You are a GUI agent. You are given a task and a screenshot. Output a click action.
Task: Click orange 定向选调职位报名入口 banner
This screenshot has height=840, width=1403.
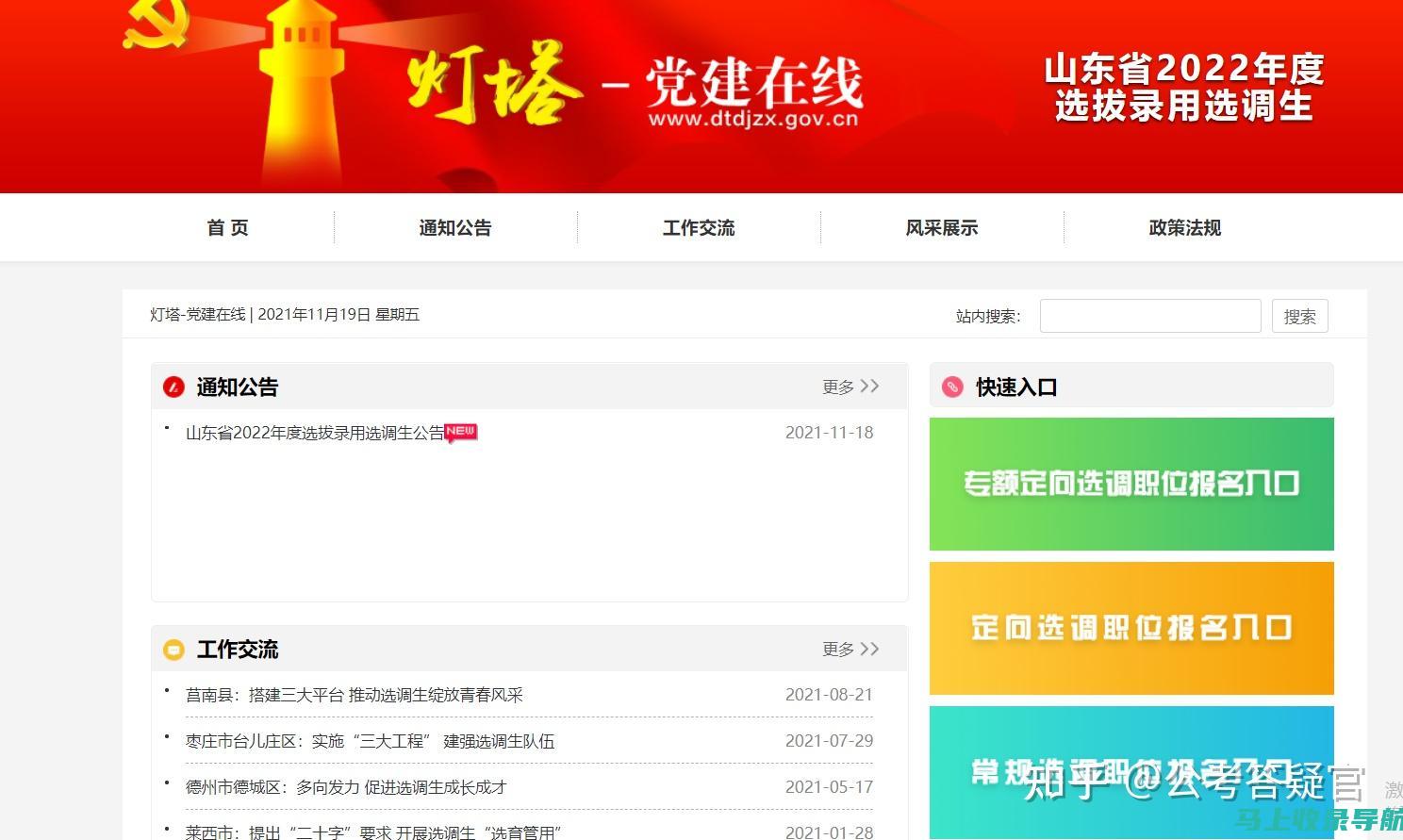coord(1131,628)
